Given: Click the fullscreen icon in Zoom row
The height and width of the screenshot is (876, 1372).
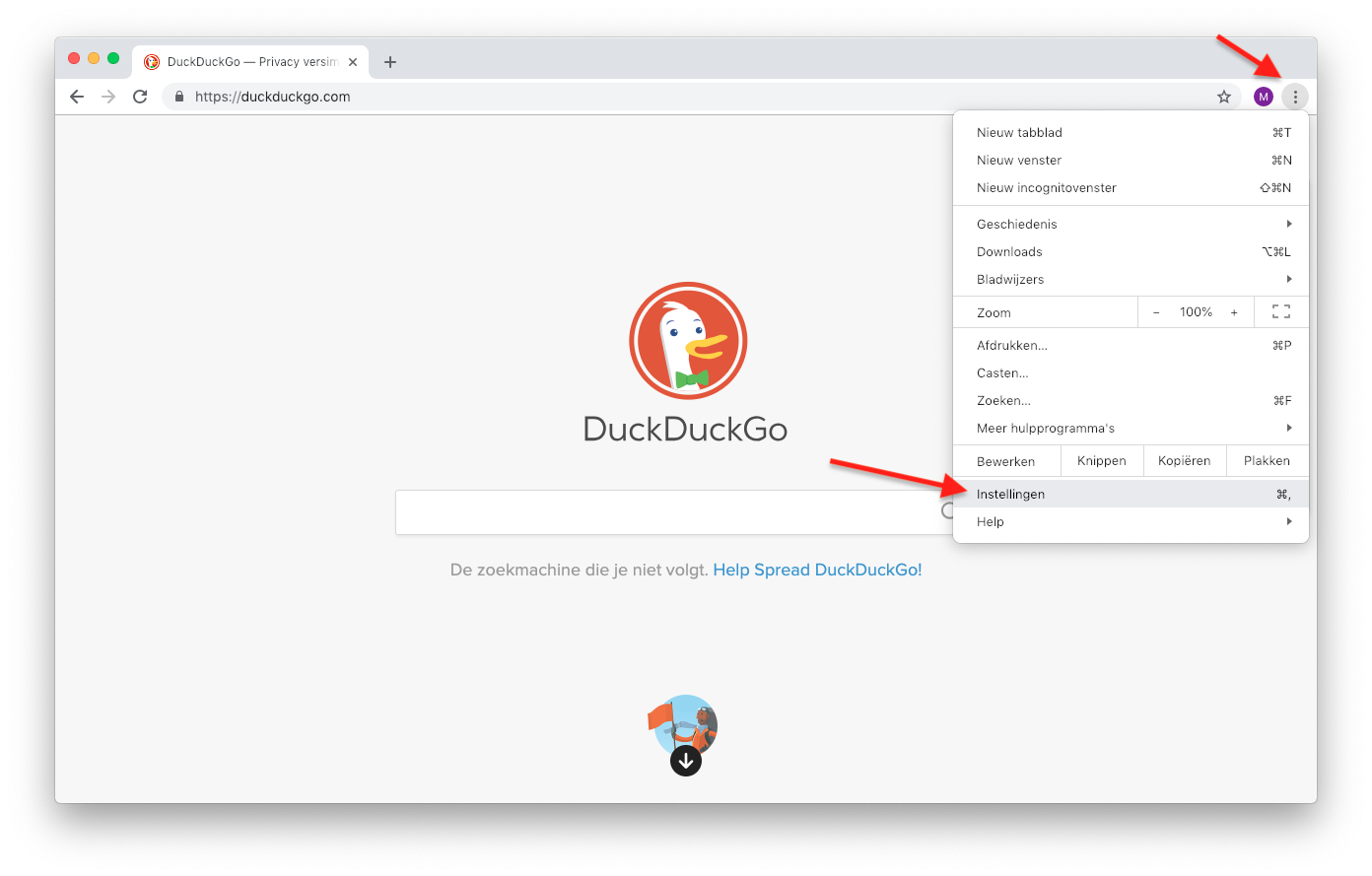Looking at the screenshot, I should 1281,312.
